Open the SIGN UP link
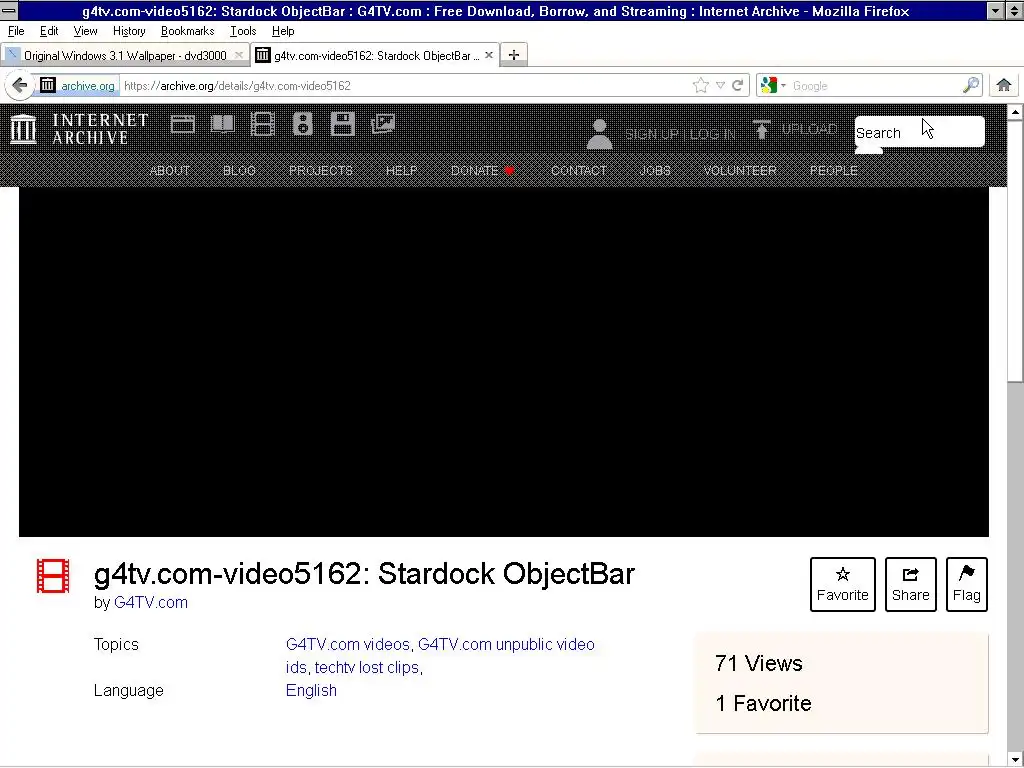The width and height of the screenshot is (1024, 768). pos(652,134)
